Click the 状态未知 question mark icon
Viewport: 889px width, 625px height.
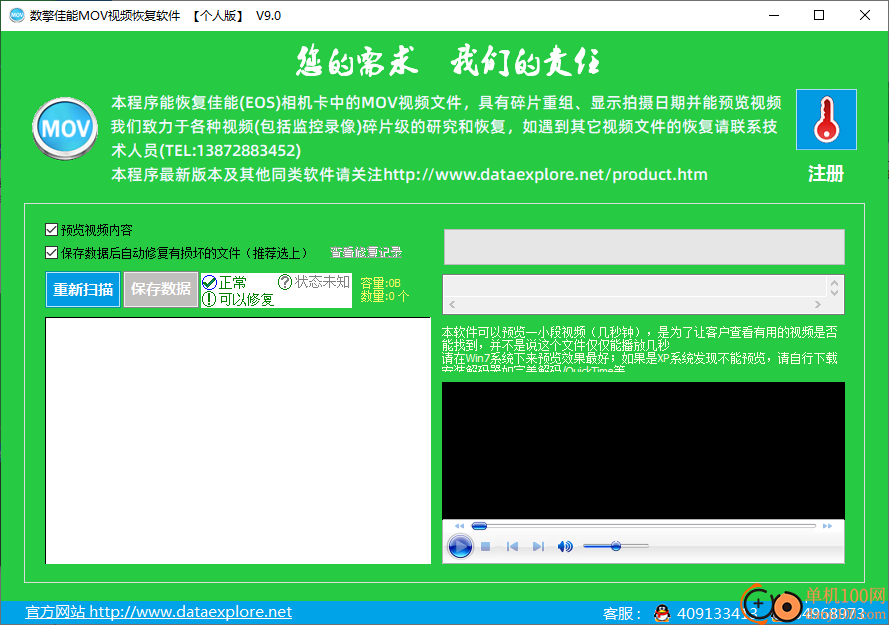click(285, 282)
